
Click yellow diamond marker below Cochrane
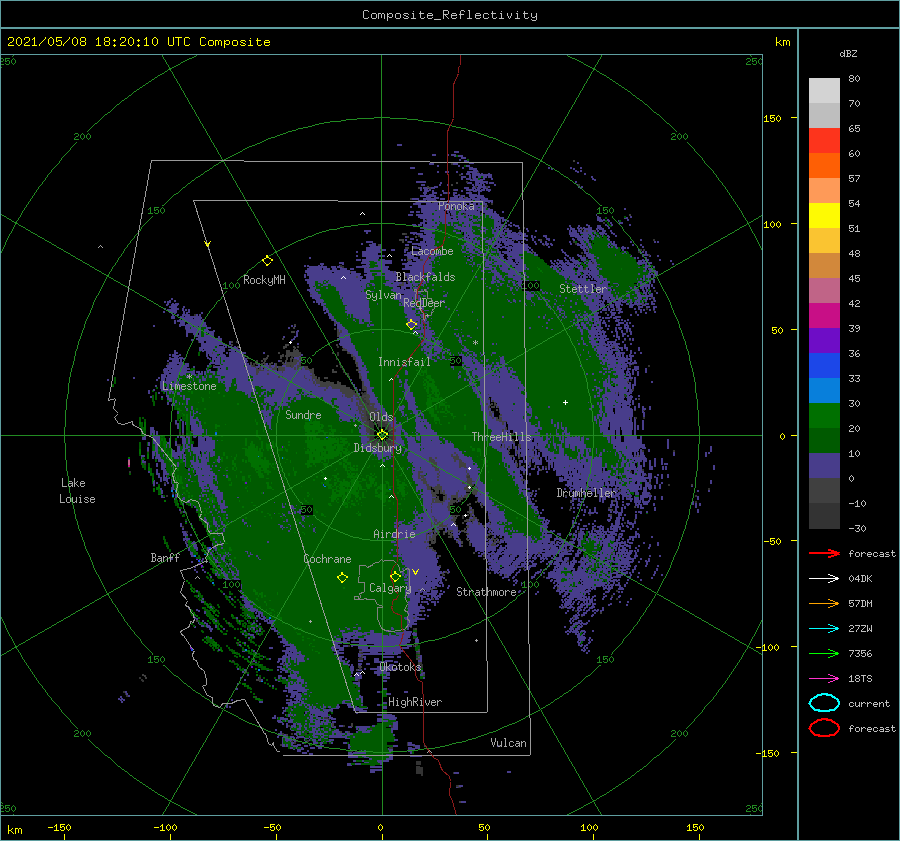point(342,578)
